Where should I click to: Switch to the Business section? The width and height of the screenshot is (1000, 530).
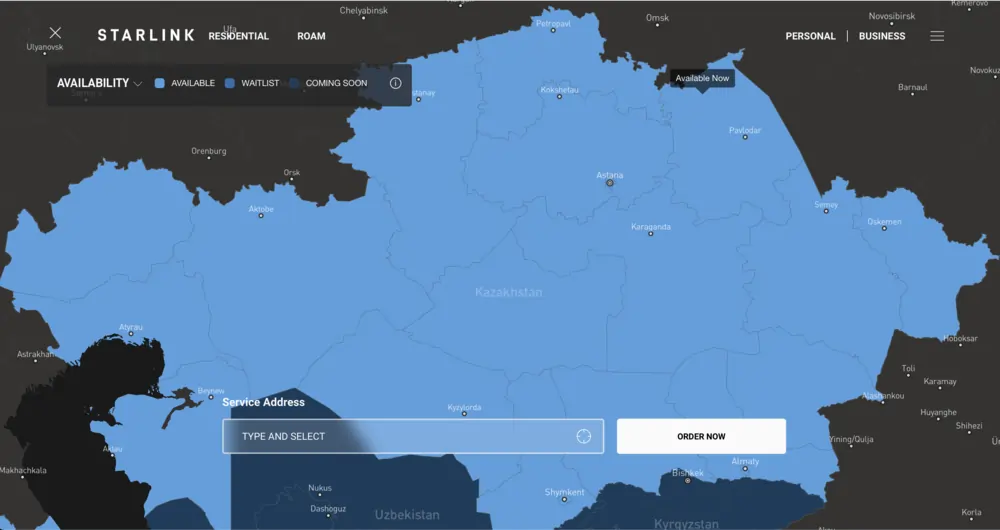coord(882,36)
